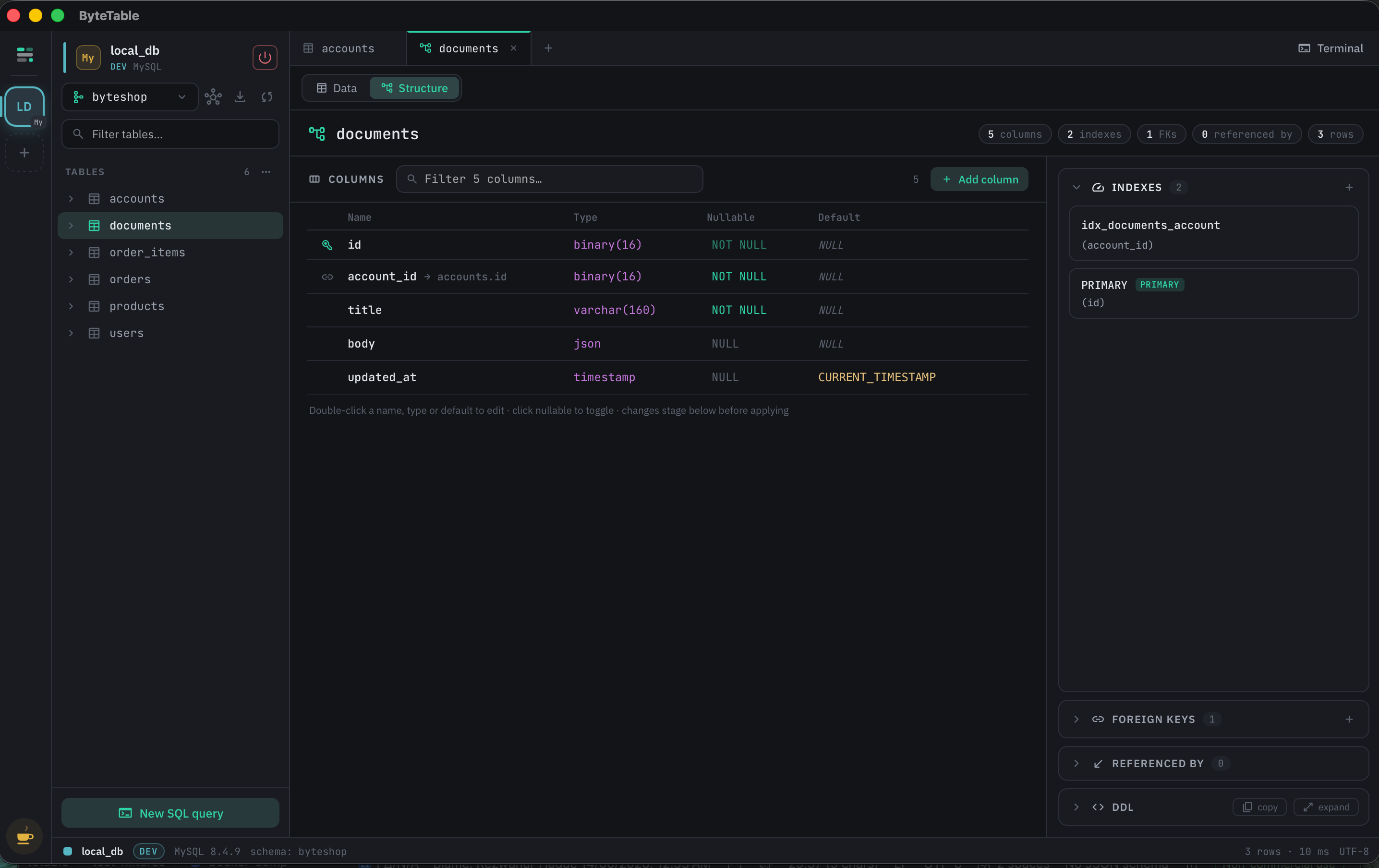
Task: Open the schema graph diagram icon
Action: coord(213,97)
